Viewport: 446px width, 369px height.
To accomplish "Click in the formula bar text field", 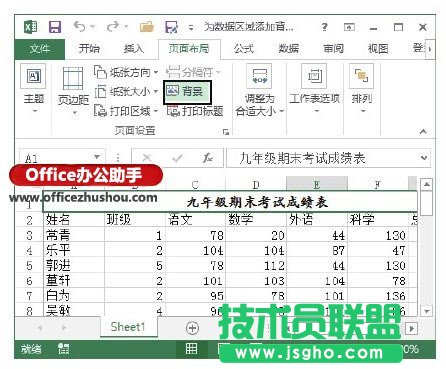I will click(x=328, y=158).
